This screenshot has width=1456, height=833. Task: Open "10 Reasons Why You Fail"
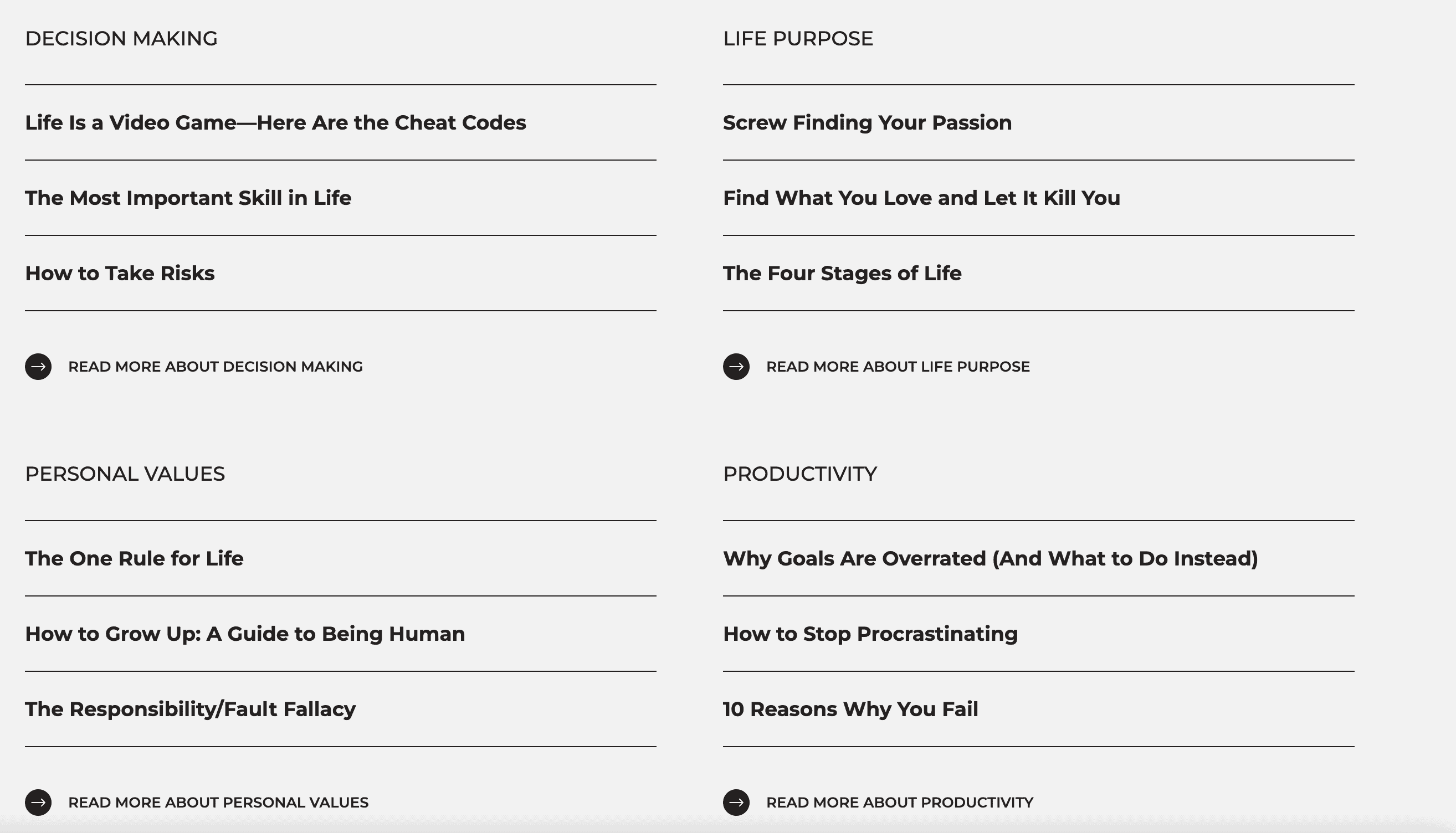click(850, 709)
